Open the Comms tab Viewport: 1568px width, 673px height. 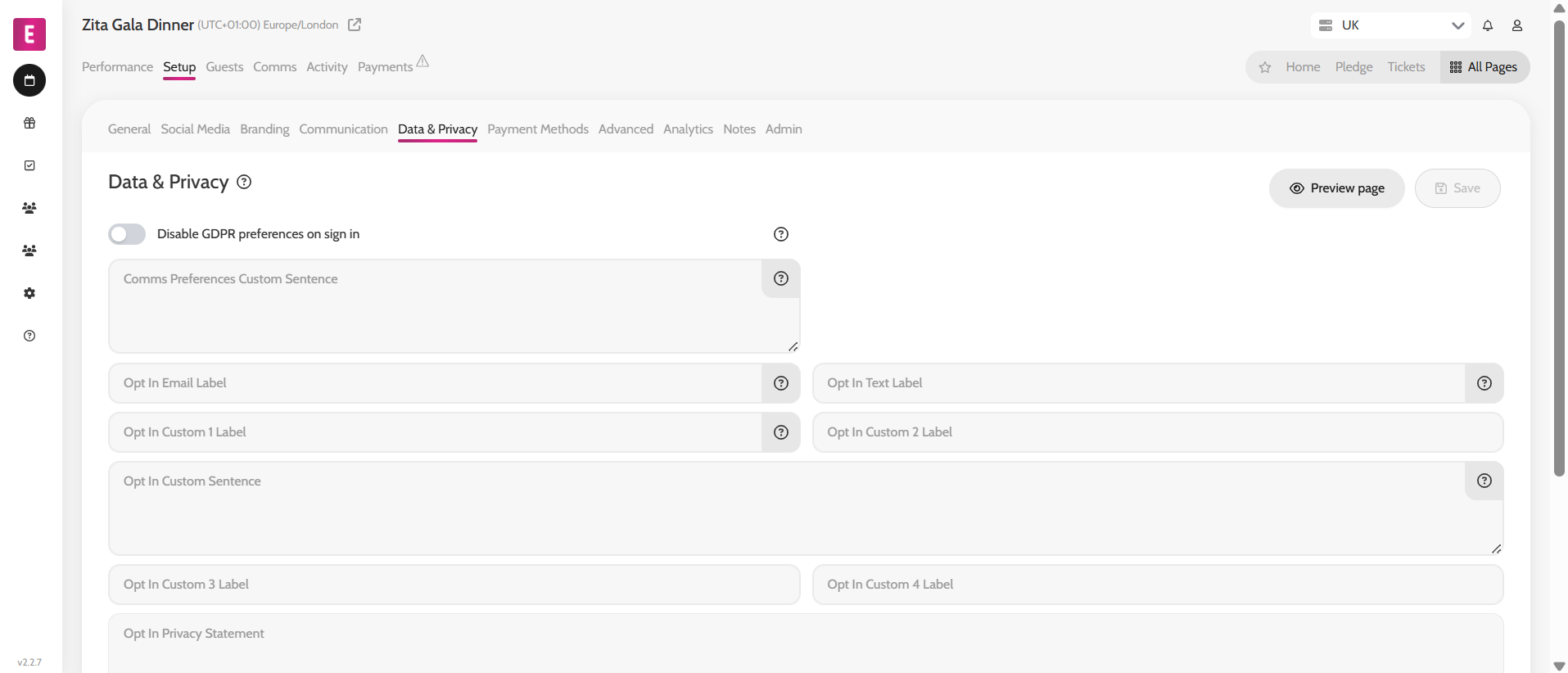[274, 67]
